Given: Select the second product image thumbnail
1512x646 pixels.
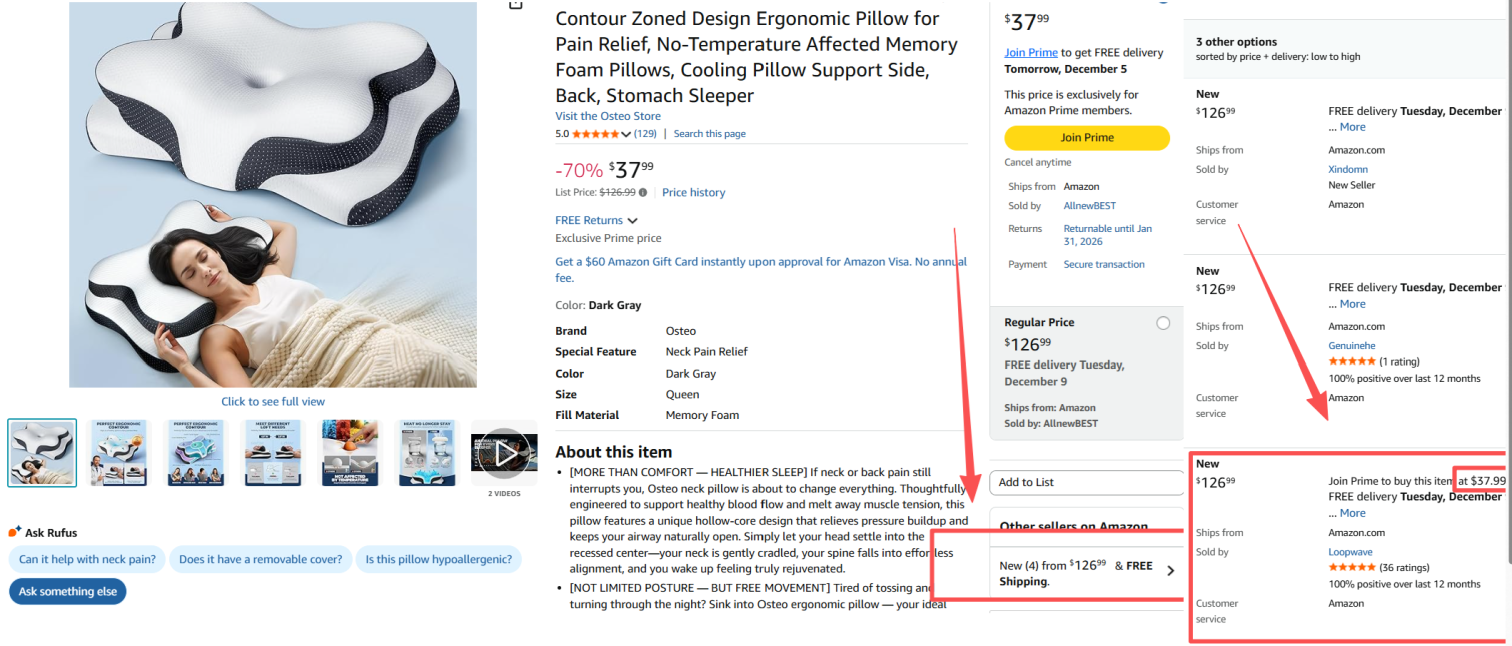Looking at the screenshot, I should [x=119, y=453].
